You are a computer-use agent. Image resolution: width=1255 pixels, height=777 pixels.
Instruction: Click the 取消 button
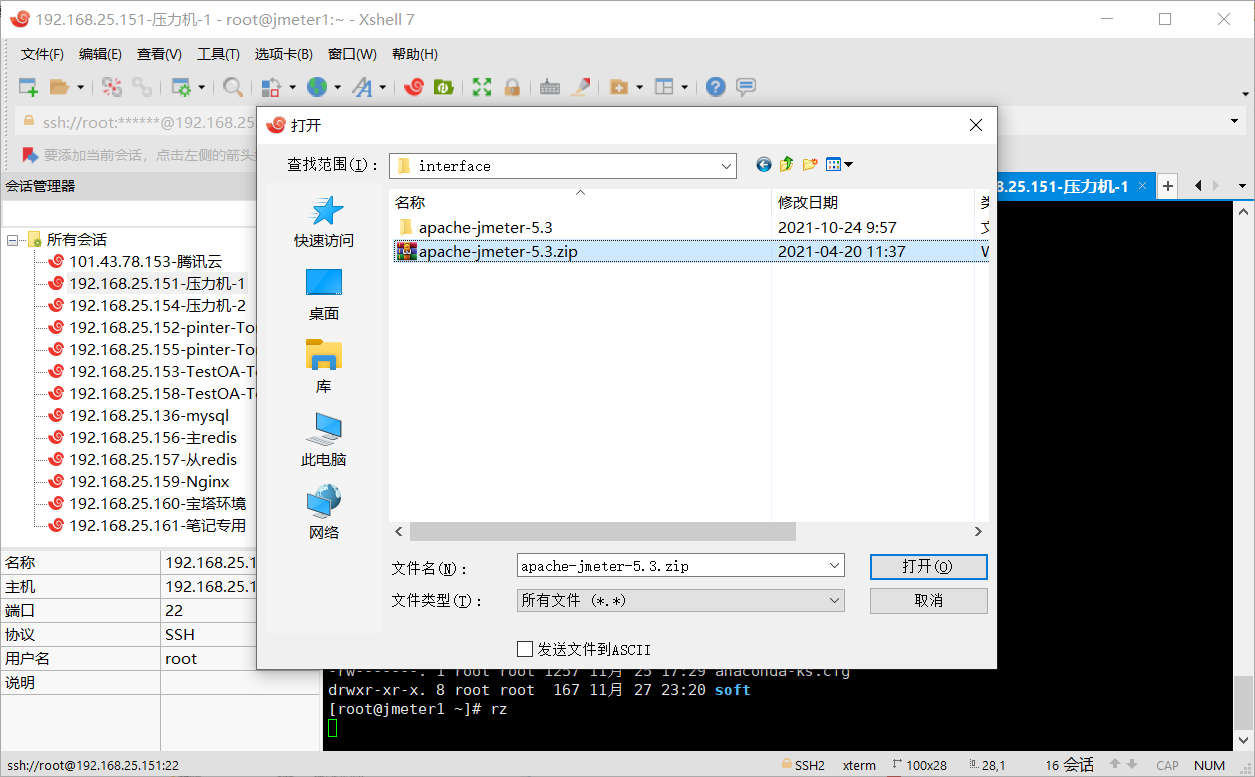pos(928,601)
